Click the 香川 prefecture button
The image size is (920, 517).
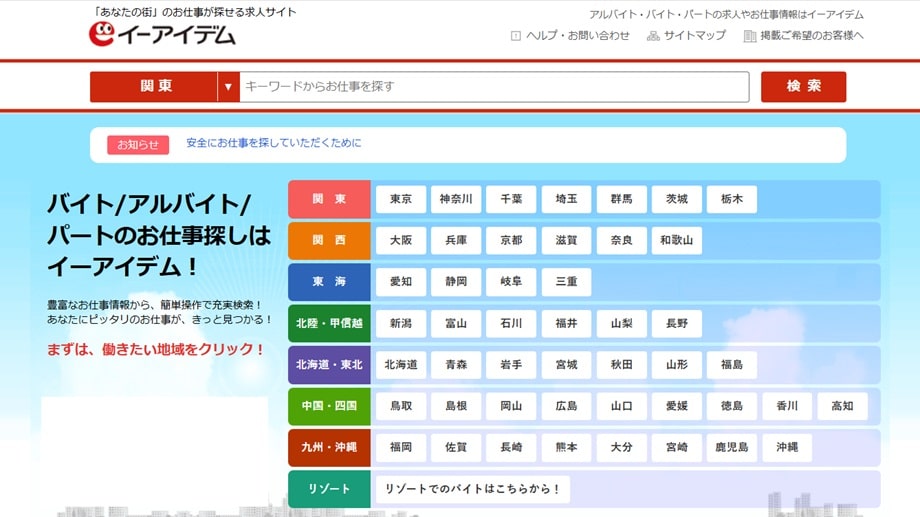click(x=787, y=406)
